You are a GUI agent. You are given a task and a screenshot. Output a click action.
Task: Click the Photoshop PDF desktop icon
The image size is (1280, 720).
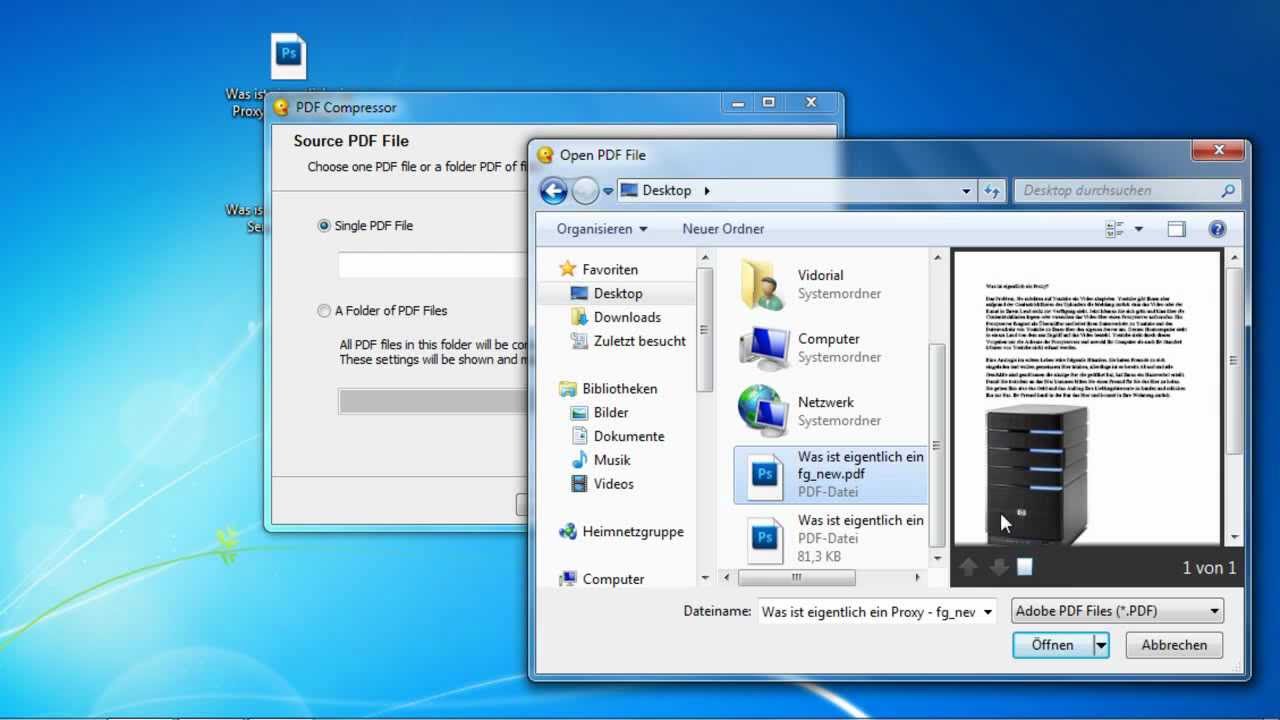click(x=288, y=55)
